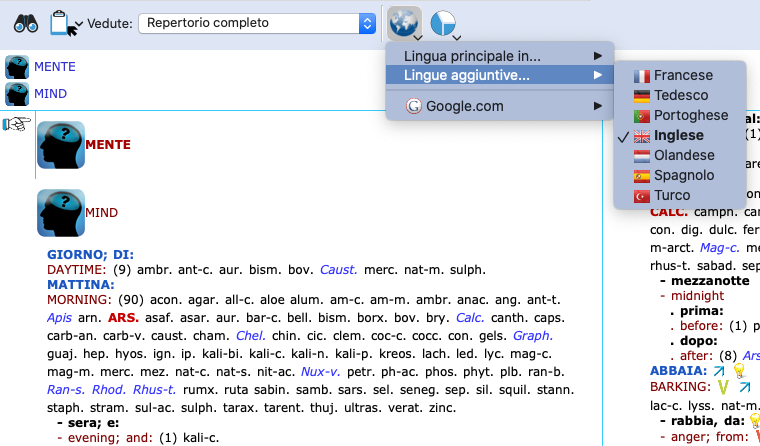Image resolution: width=760 pixels, height=446 pixels.
Task: Select Spagnolo from language list
Action: (683, 175)
